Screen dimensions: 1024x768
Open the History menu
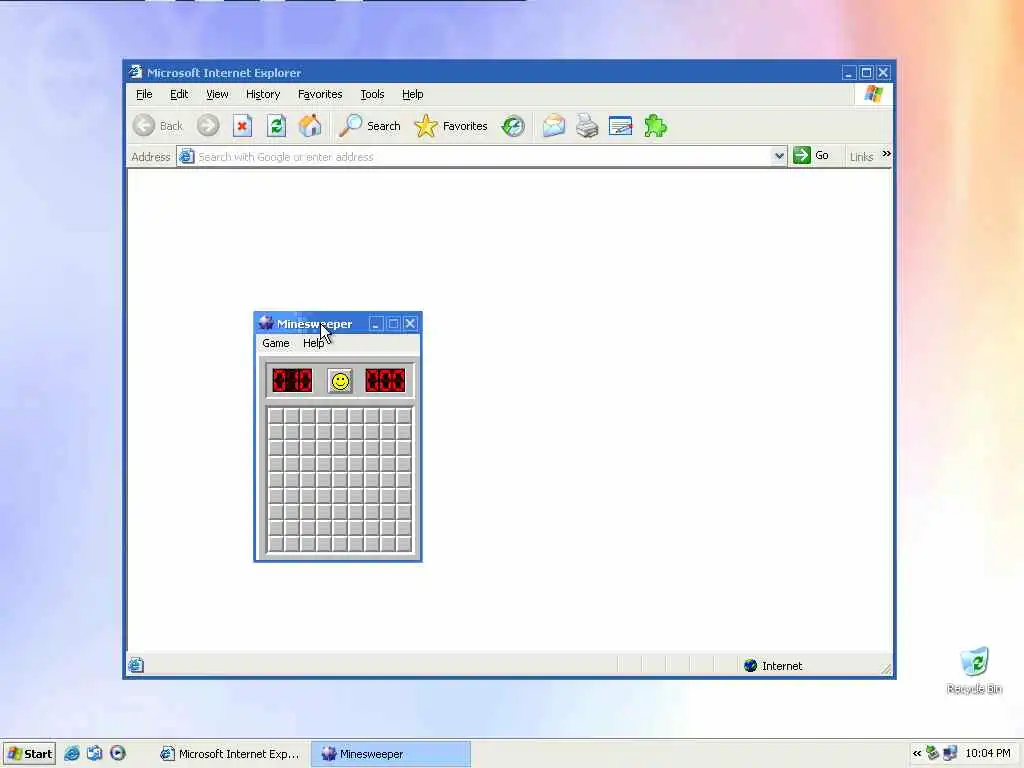263,94
